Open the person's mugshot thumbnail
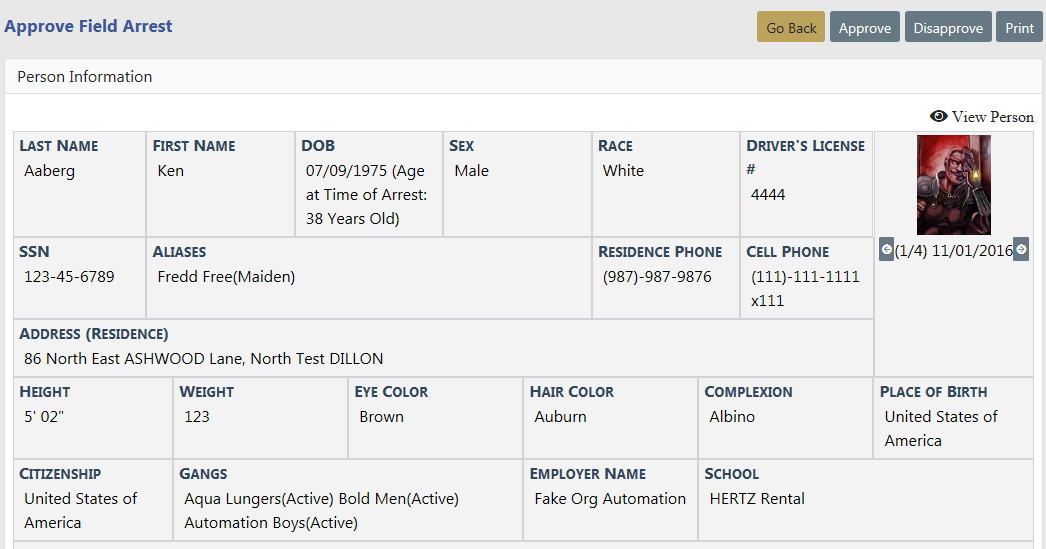This screenshot has width=1046, height=549. coord(953,185)
